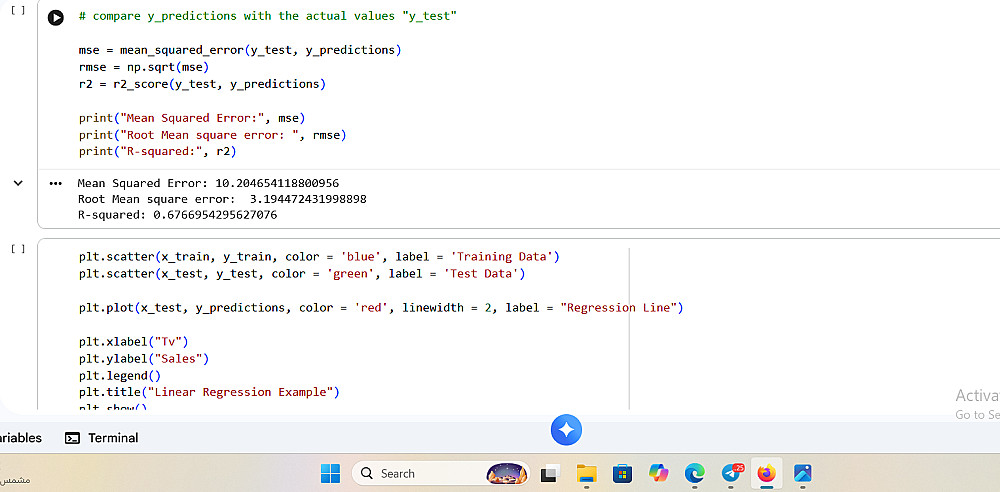Image resolution: width=1000 pixels, height=492 pixels.
Task: Collapse the cell output with chevron
Action: [18, 183]
